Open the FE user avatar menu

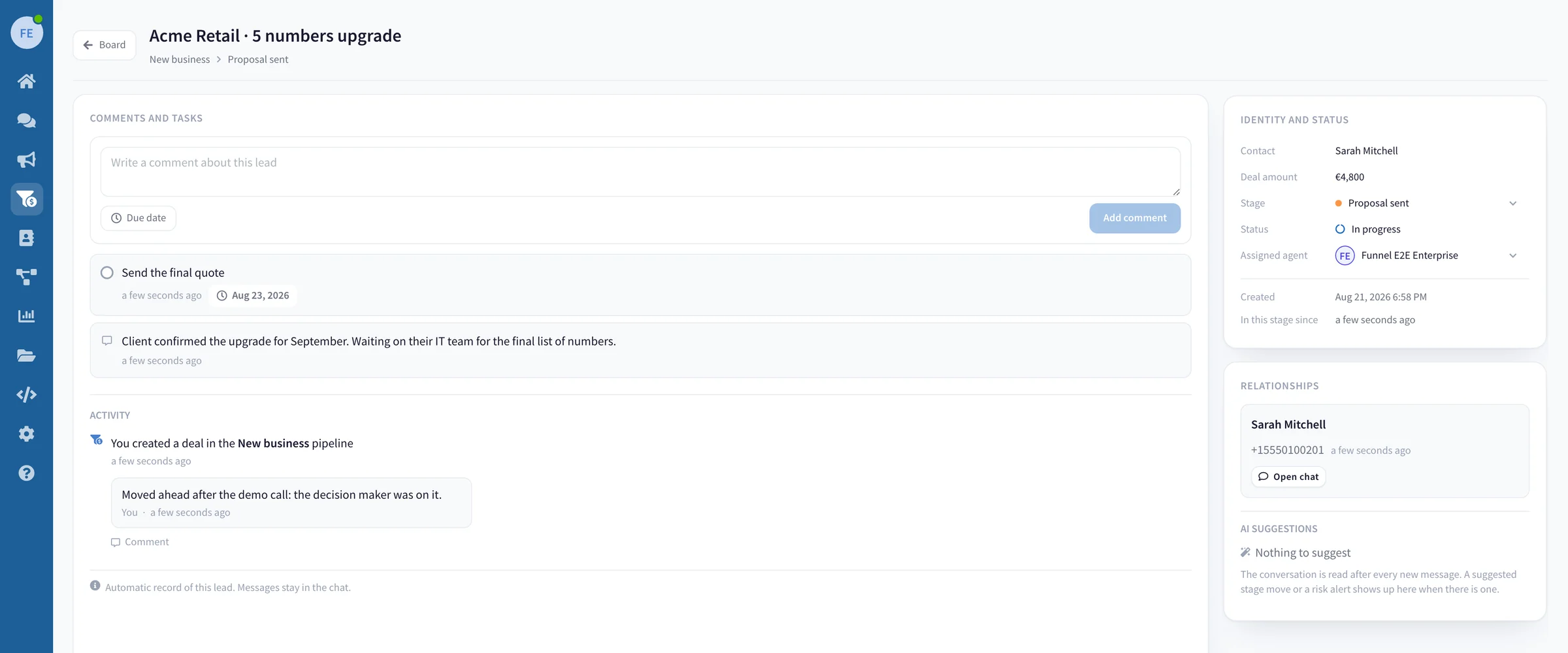[27, 33]
